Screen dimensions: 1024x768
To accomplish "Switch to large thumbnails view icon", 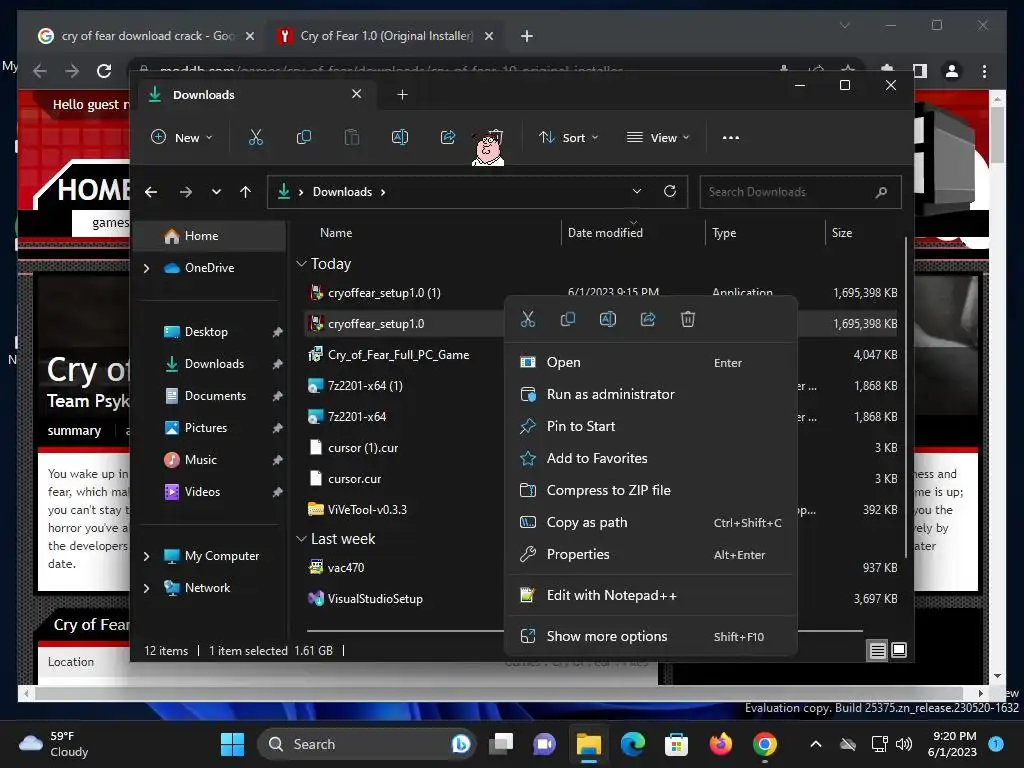I will point(899,650).
